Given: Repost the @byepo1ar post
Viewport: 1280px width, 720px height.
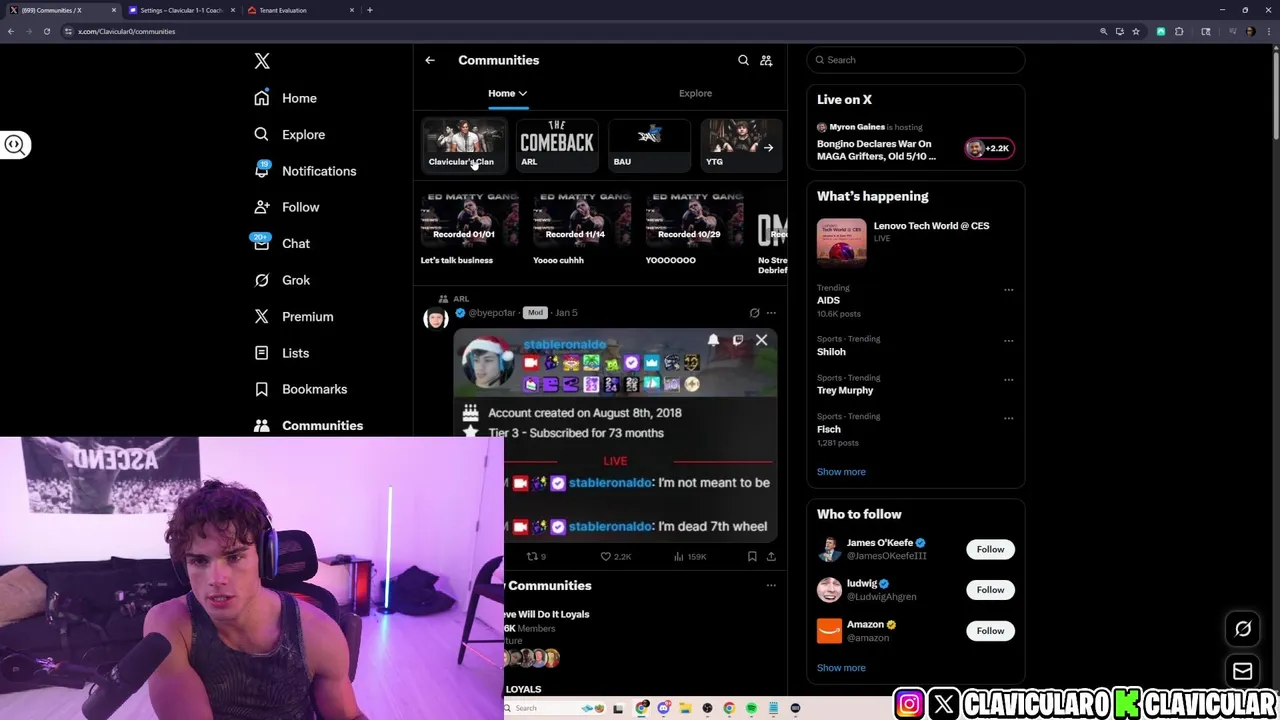Looking at the screenshot, I should pos(537,556).
